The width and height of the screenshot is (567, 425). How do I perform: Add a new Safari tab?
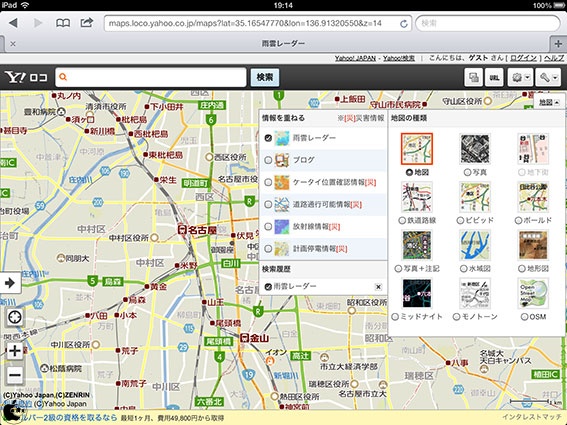tap(558, 44)
